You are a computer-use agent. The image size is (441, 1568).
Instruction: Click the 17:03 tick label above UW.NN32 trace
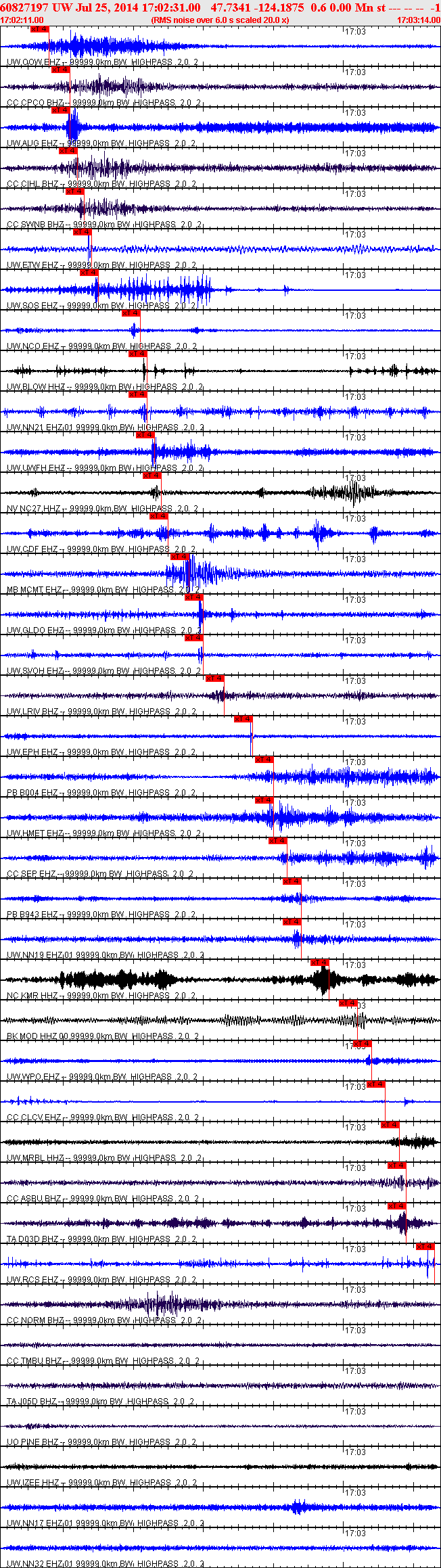click(x=355, y=1534)
